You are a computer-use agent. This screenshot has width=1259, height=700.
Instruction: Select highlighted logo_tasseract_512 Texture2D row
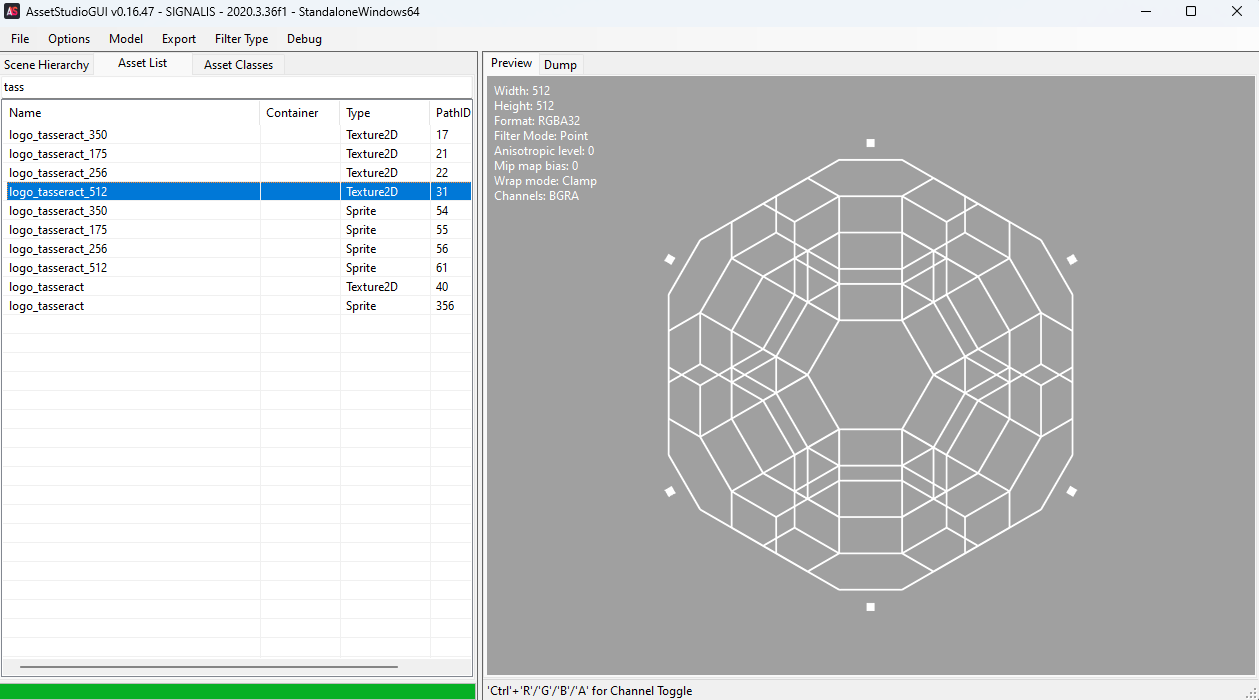237,192
